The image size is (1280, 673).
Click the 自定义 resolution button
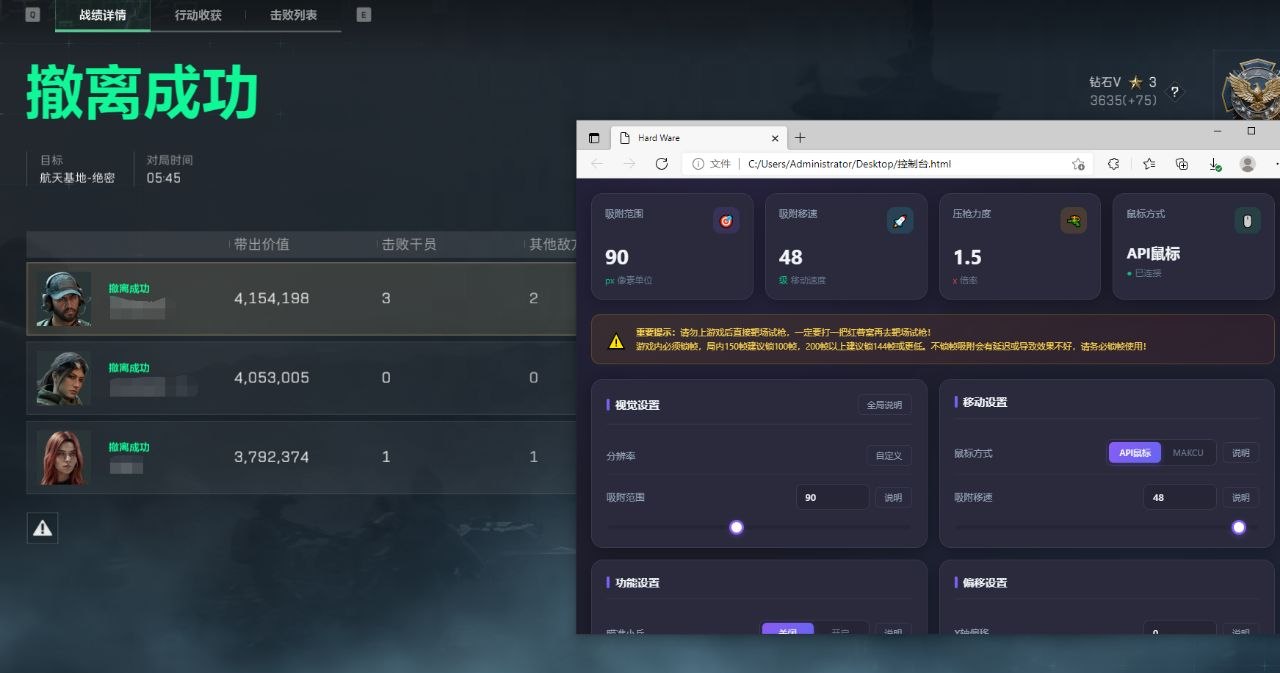pos(888,456)
